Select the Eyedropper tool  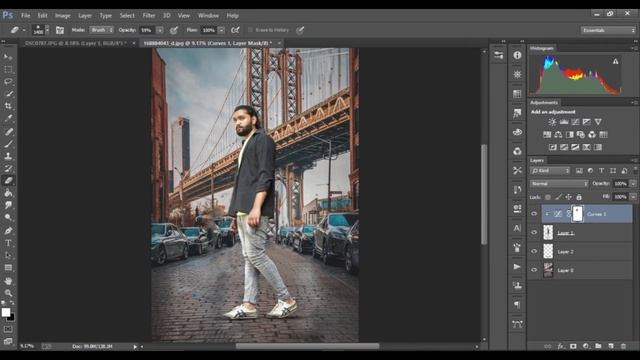(x=8, y=118)
